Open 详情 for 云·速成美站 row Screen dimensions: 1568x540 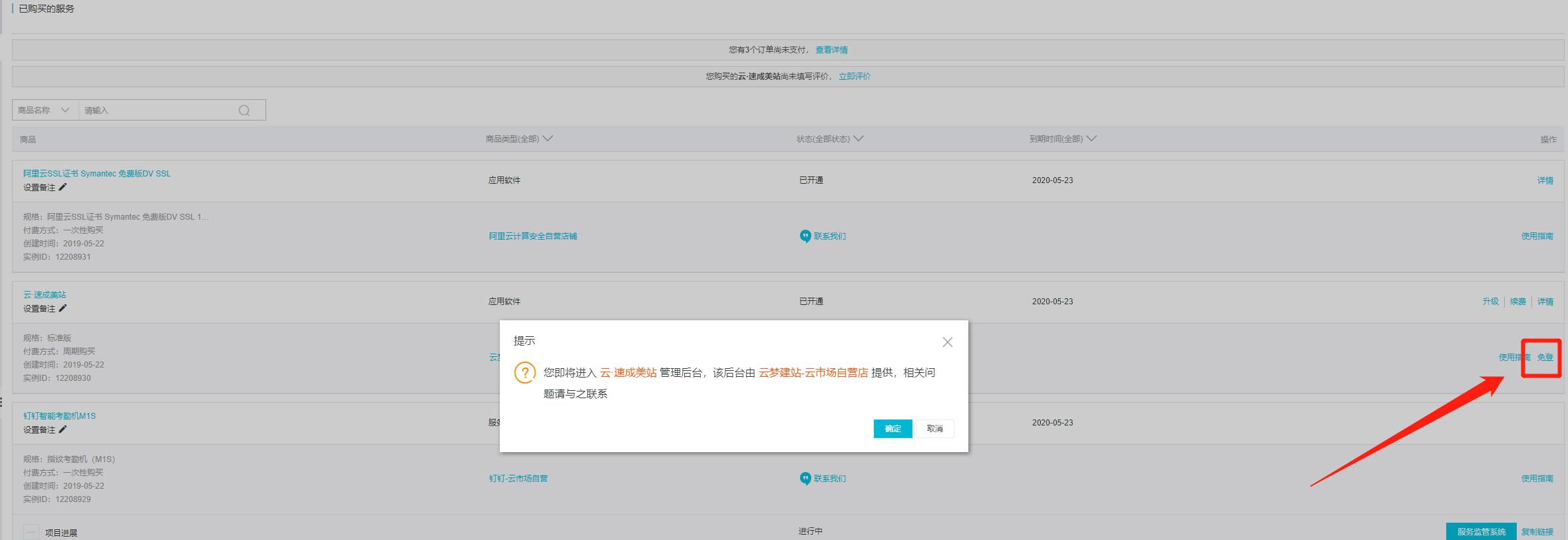tap(1545, 302)
